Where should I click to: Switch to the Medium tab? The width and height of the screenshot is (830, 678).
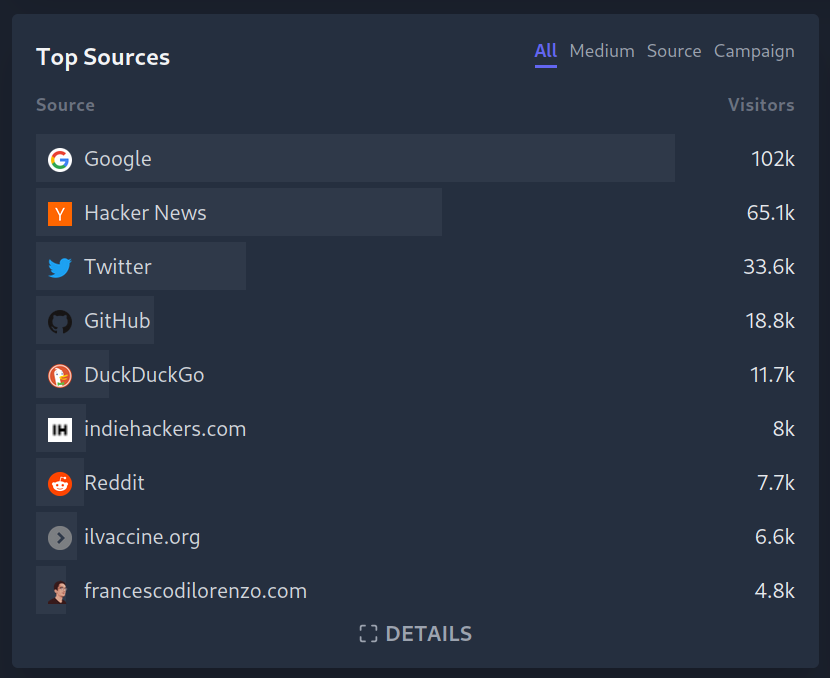pos(602,51)
